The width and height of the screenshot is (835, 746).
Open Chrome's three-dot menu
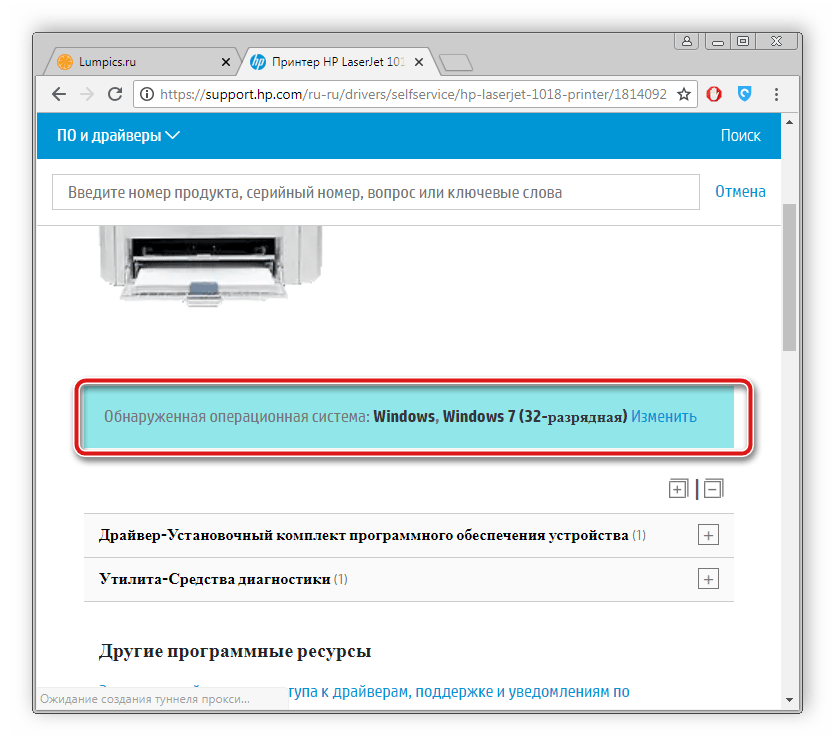tap(776, 94)
